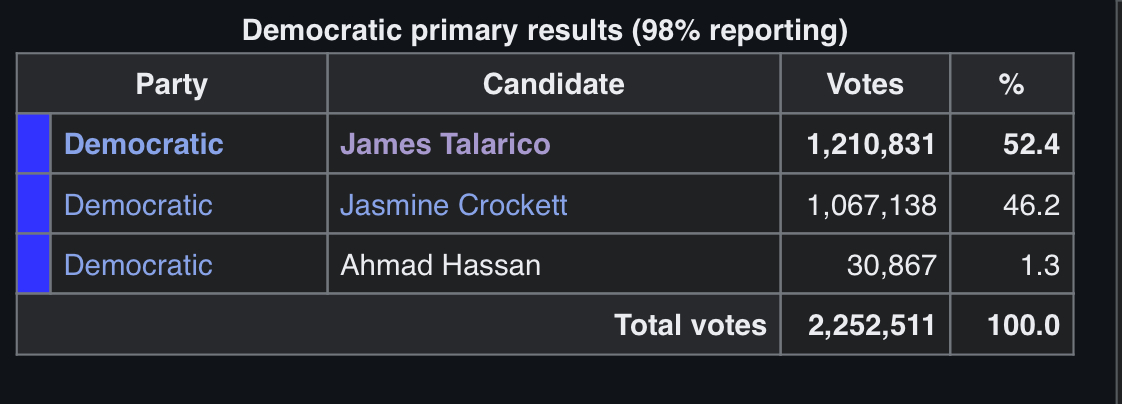Click the Total votes label
The width and height of the screenshot is (1122, 404).
690,325
